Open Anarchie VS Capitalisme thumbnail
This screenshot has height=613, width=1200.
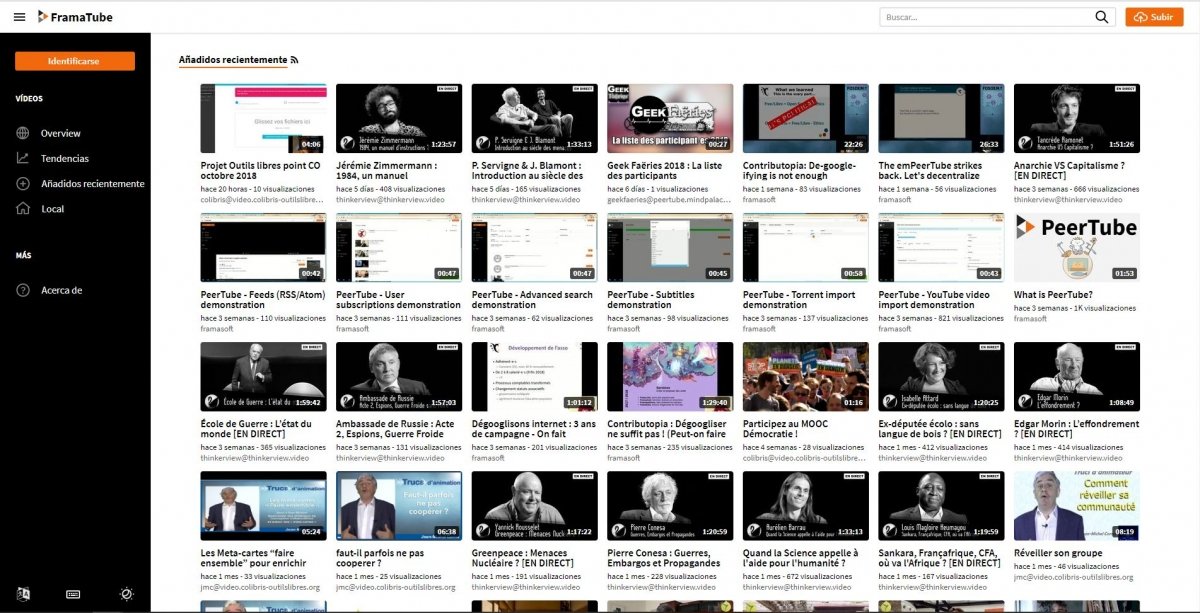click(x=1077, y=118)
